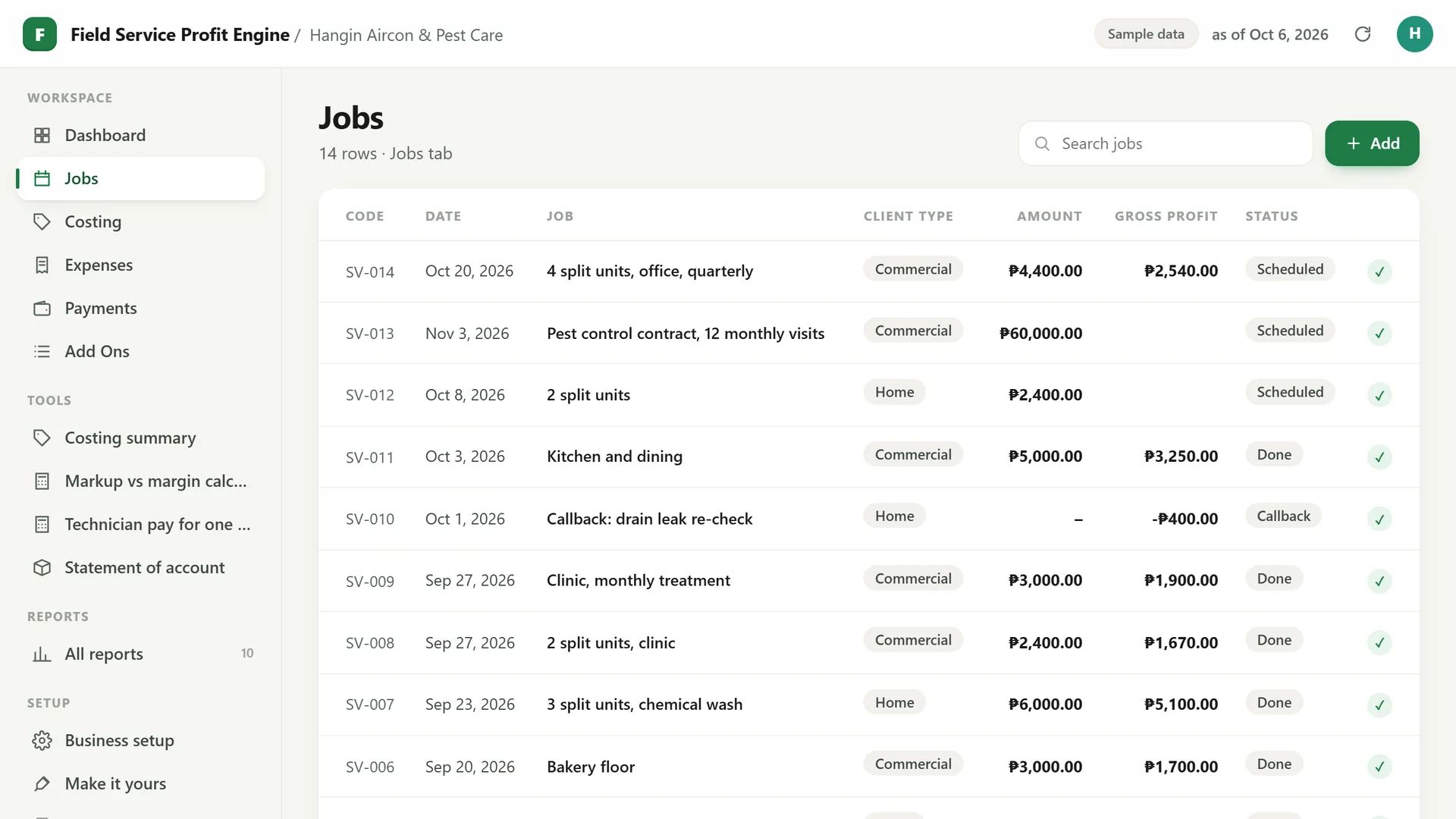Select the Bakery floor job name
The height and width of the screenshot is (819, 1456).
[x=591, y=767]
